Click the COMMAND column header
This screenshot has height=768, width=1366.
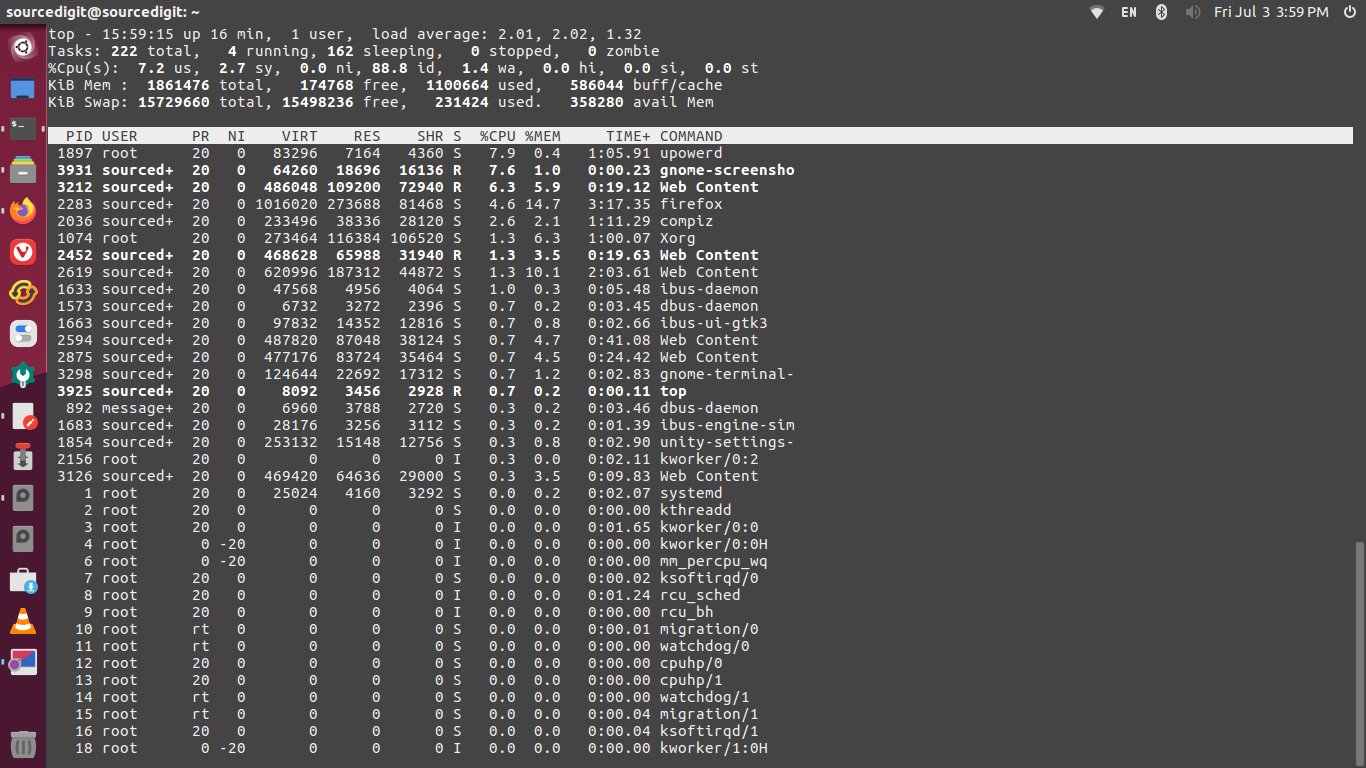(691, 136)
